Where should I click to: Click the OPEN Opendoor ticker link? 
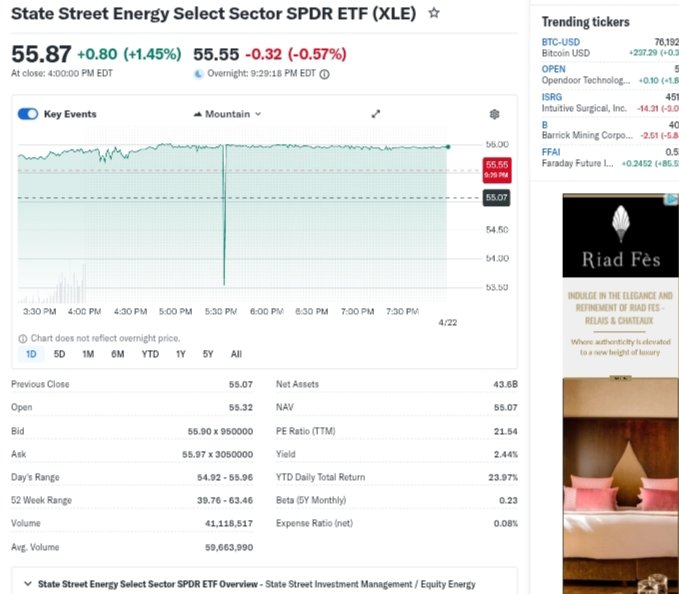553,69
